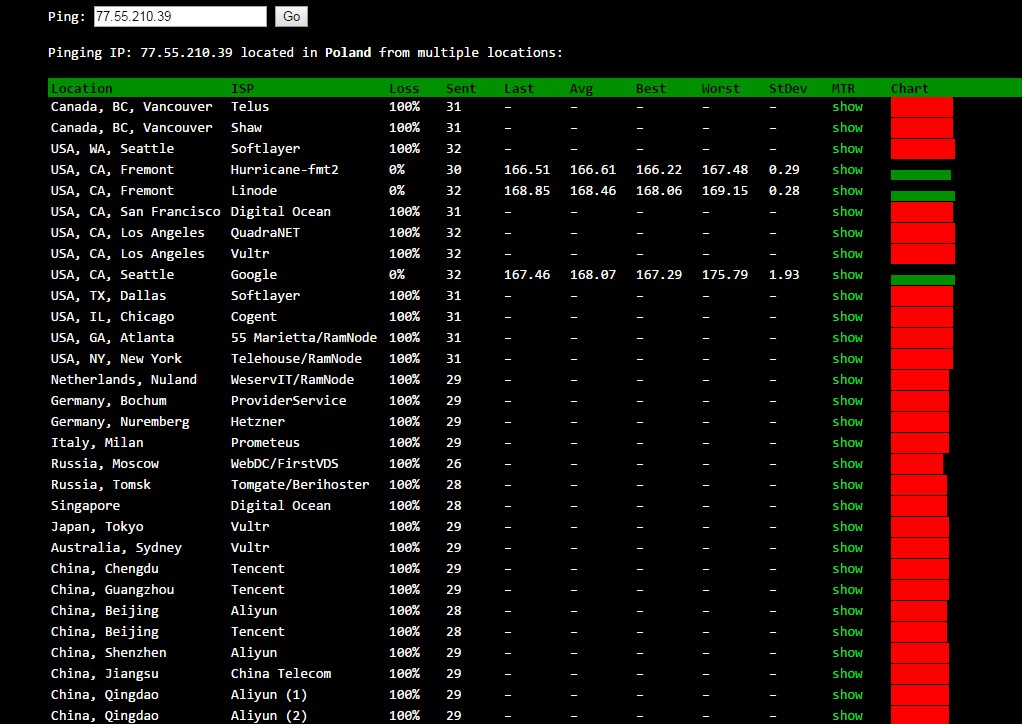The image size is (1022, 724).
Task: Click the StDev column header
Action: (788, 88)
